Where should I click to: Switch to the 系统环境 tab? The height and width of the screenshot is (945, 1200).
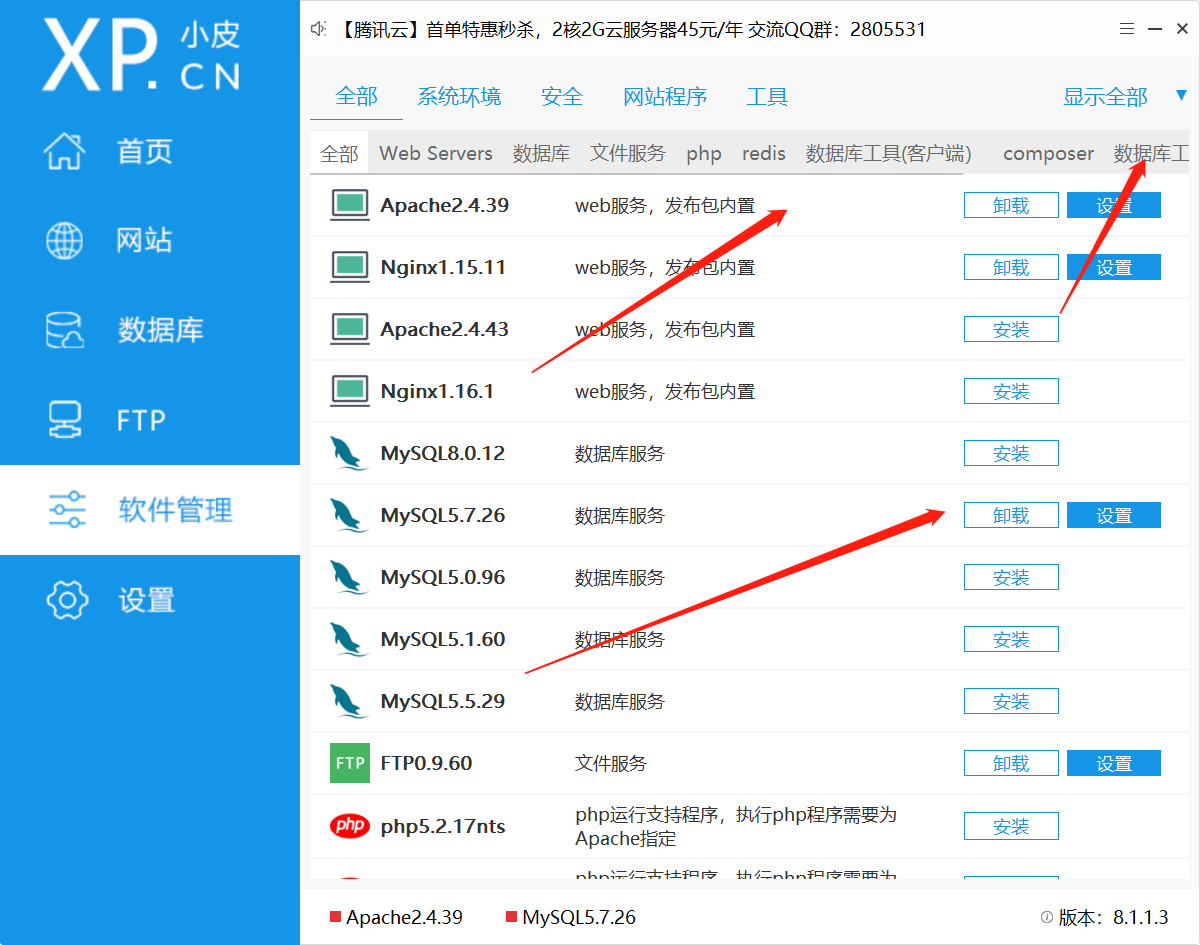coord(460,97)
